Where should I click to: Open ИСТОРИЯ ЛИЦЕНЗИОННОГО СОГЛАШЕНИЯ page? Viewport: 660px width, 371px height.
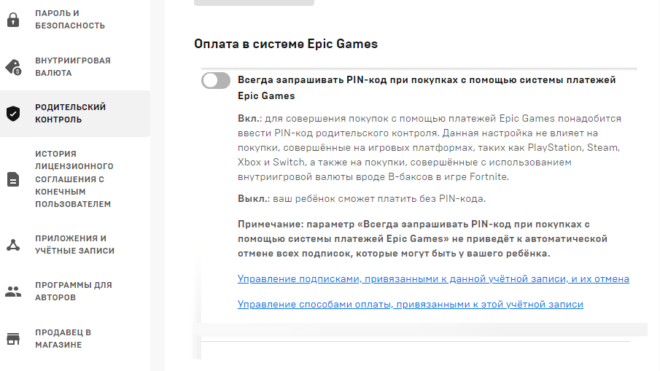pos(74,179)
